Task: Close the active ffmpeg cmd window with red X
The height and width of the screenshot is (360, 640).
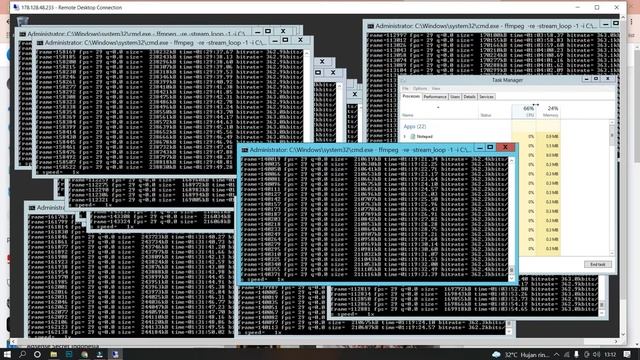Action: tap(505, 147)
